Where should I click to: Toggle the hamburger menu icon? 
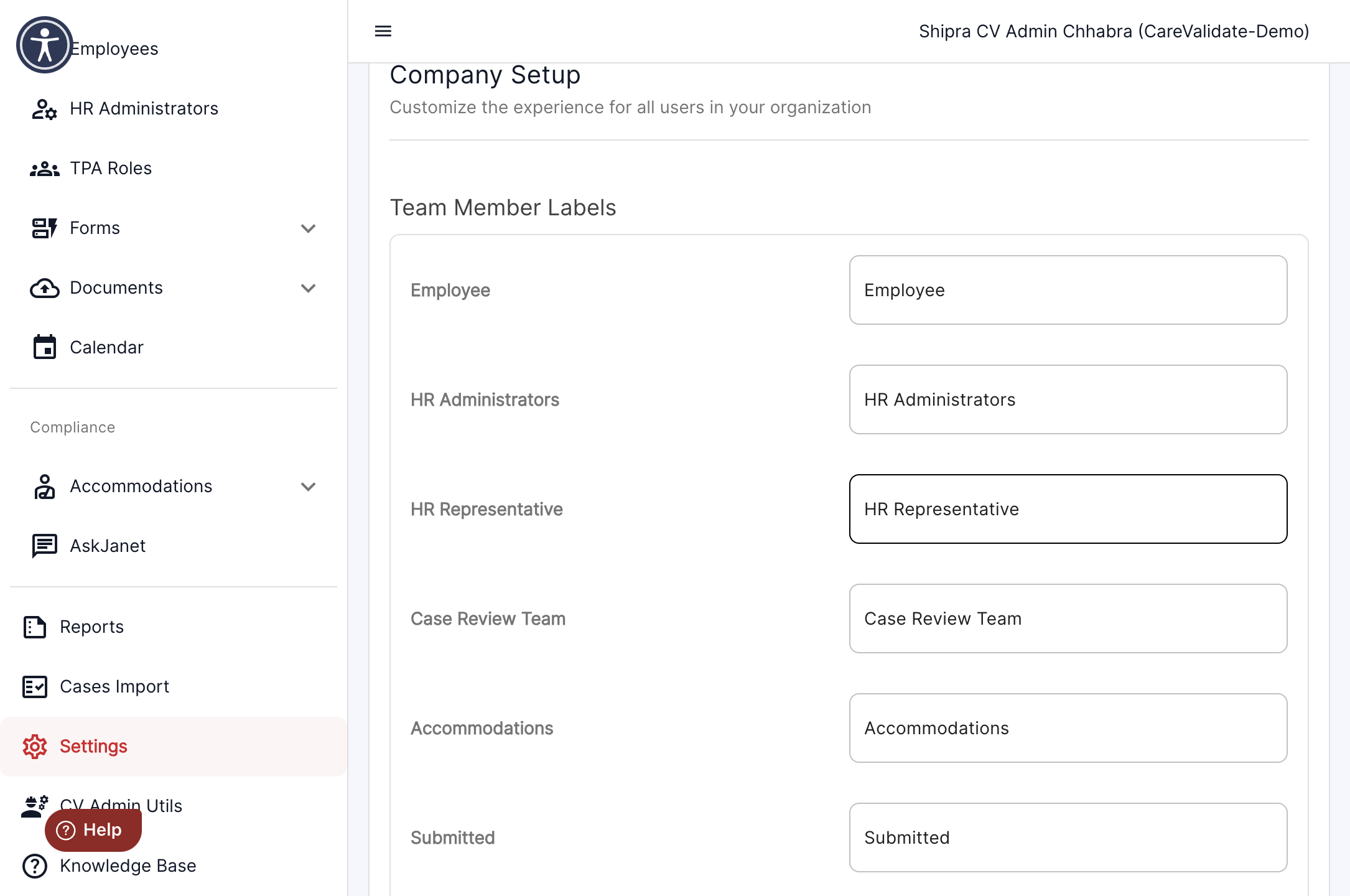(x=383, y=31)
